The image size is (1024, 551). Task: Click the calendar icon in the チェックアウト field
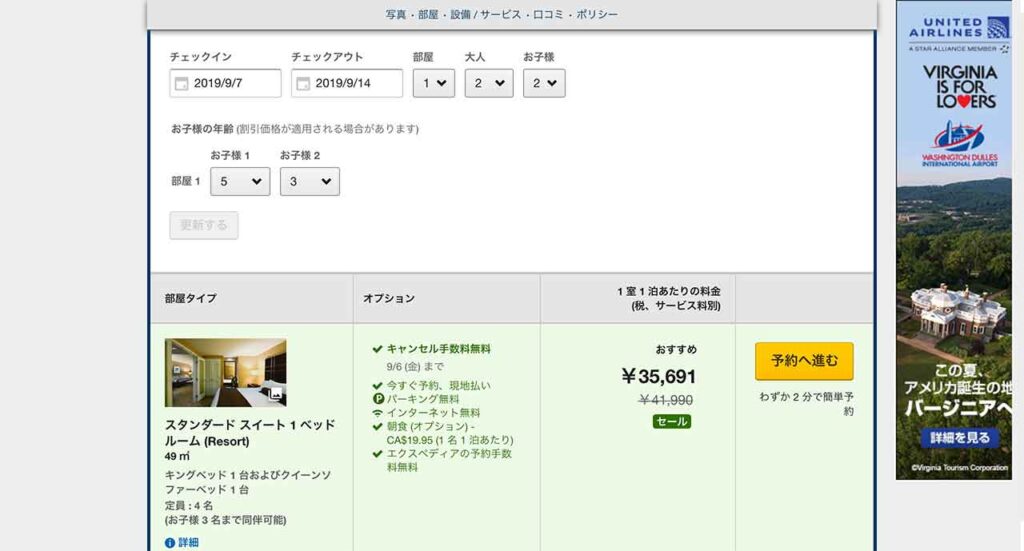coord(302,84)
